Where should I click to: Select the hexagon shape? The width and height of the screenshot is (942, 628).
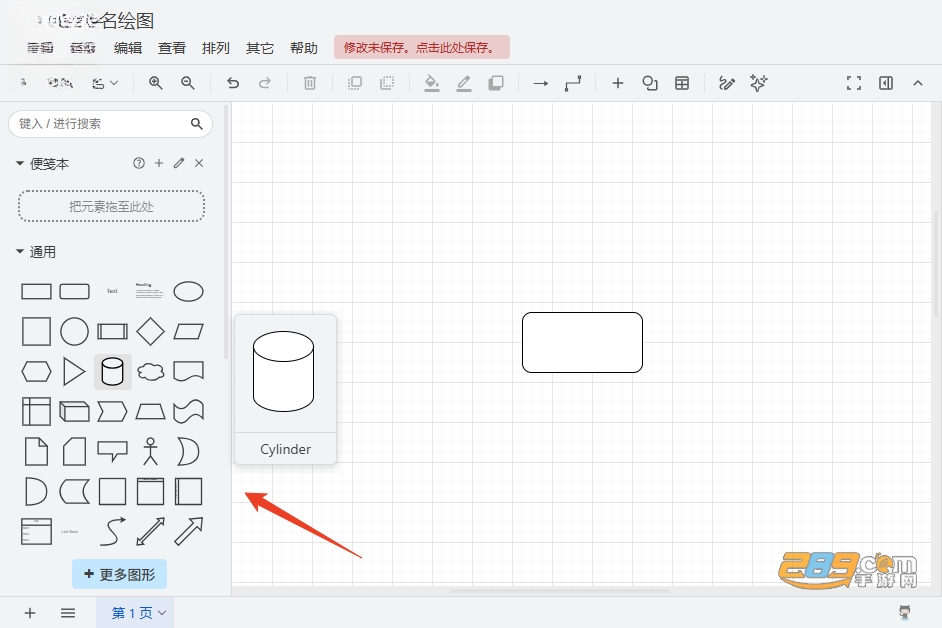click(x=36, y=371)
